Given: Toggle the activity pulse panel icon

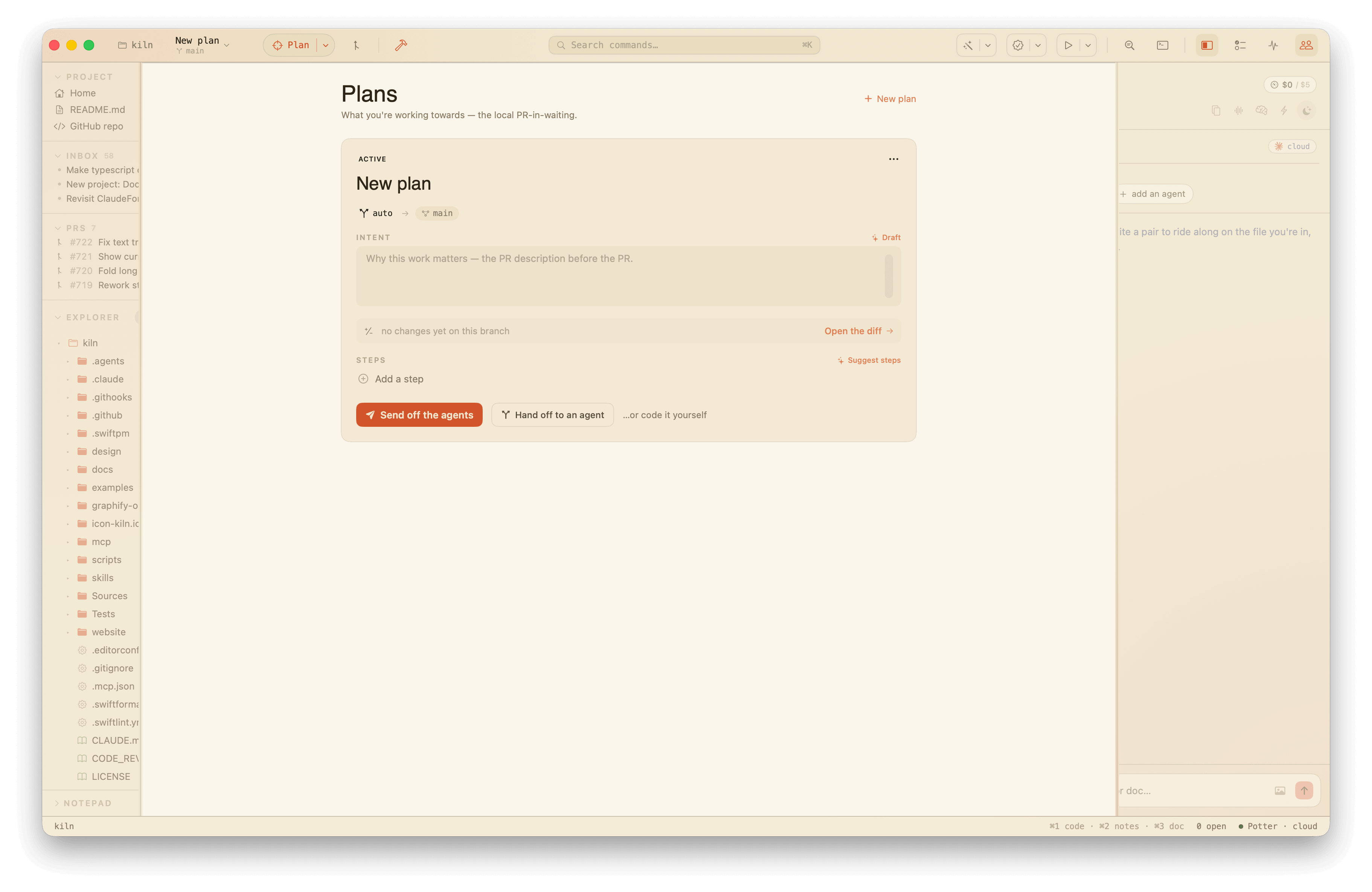Looking at the screenshot, I should pyautogui.click(x=1273, y=45).
